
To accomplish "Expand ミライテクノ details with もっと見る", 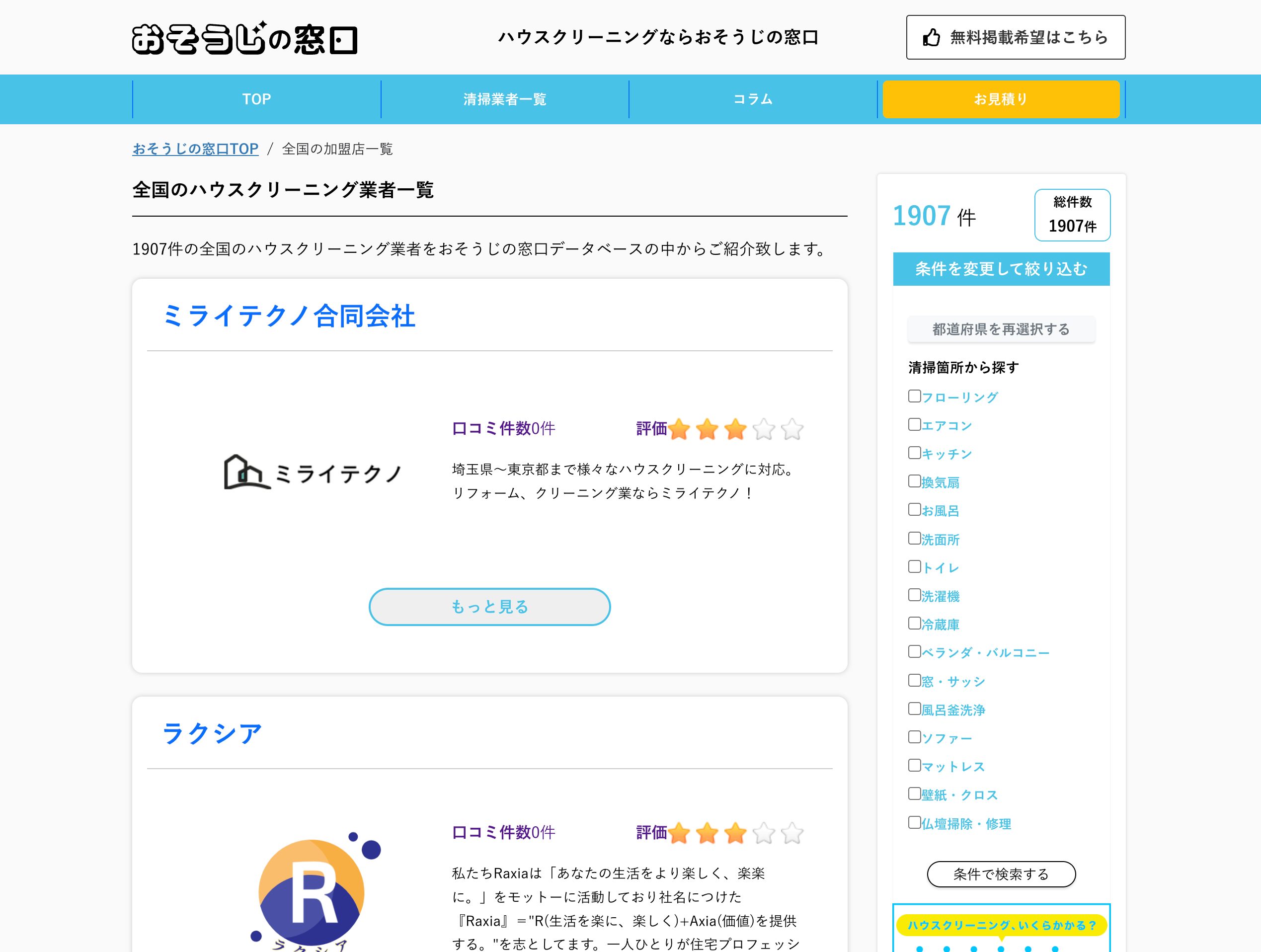I will (489, 607).
